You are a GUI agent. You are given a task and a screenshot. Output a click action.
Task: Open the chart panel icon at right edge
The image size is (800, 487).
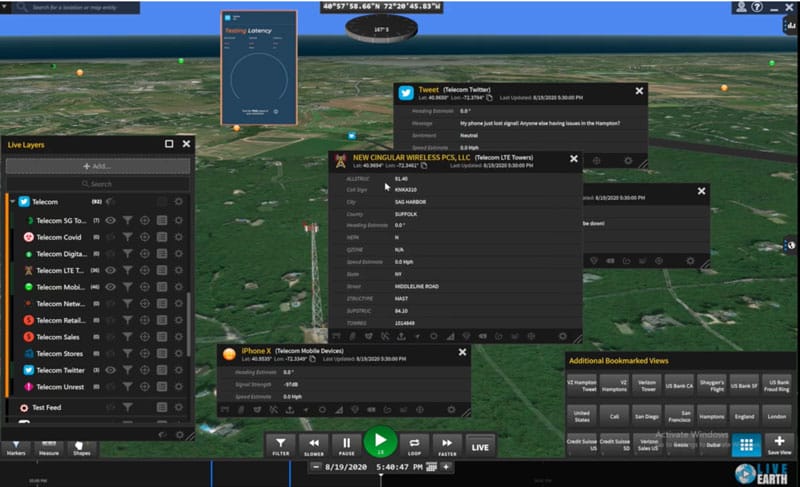(791, 25)
